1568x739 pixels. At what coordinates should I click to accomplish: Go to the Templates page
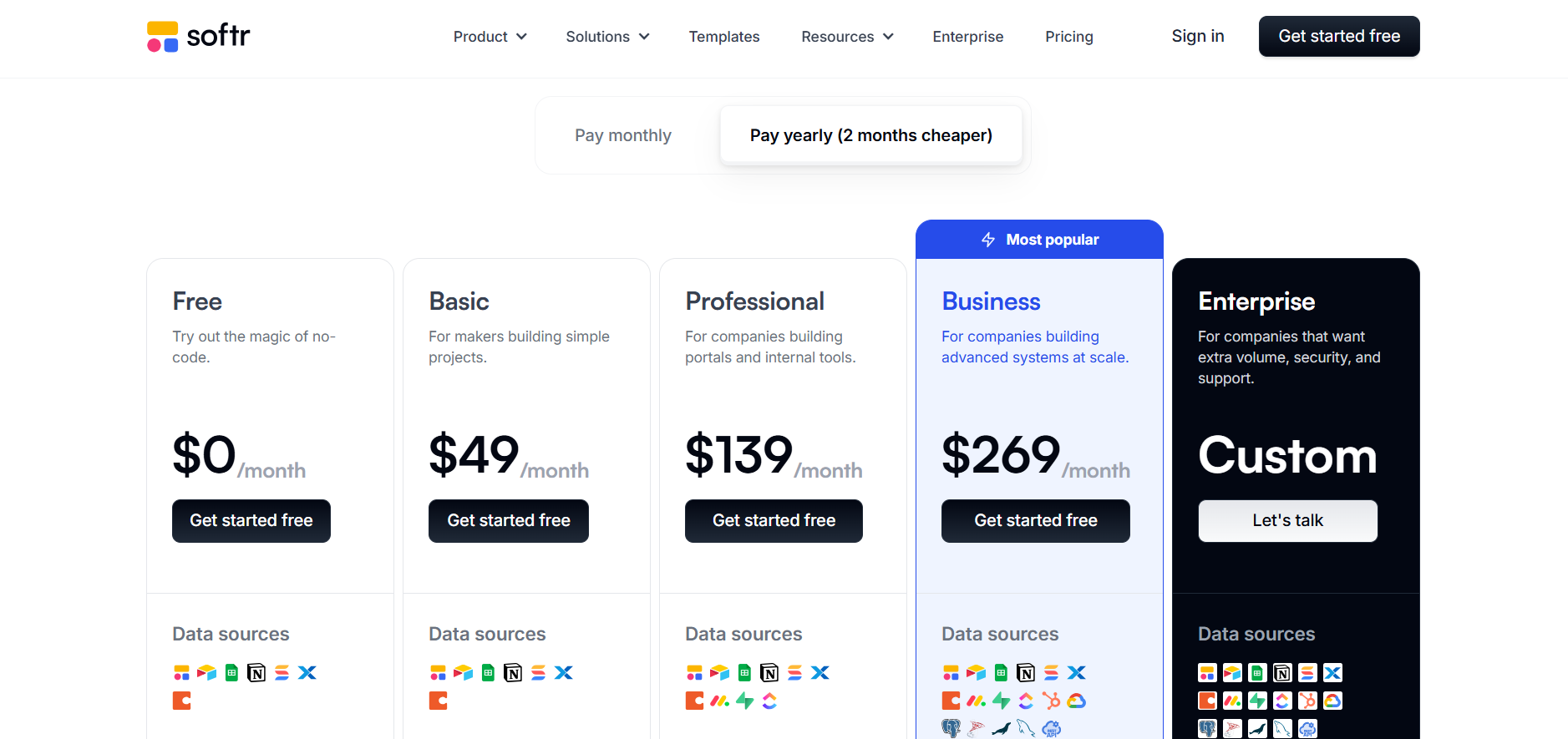724,37
